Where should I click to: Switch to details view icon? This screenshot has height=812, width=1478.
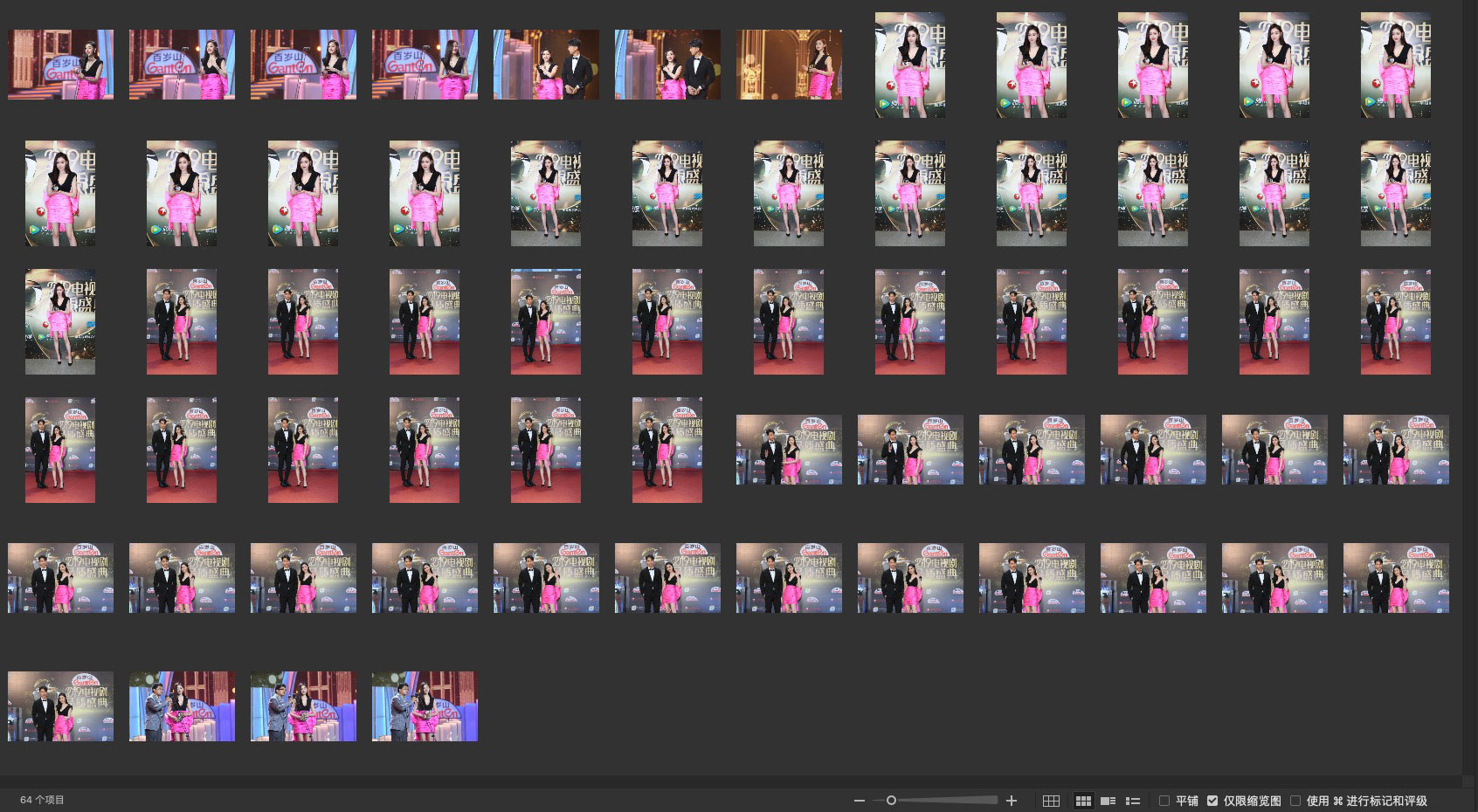[1108, 801]
